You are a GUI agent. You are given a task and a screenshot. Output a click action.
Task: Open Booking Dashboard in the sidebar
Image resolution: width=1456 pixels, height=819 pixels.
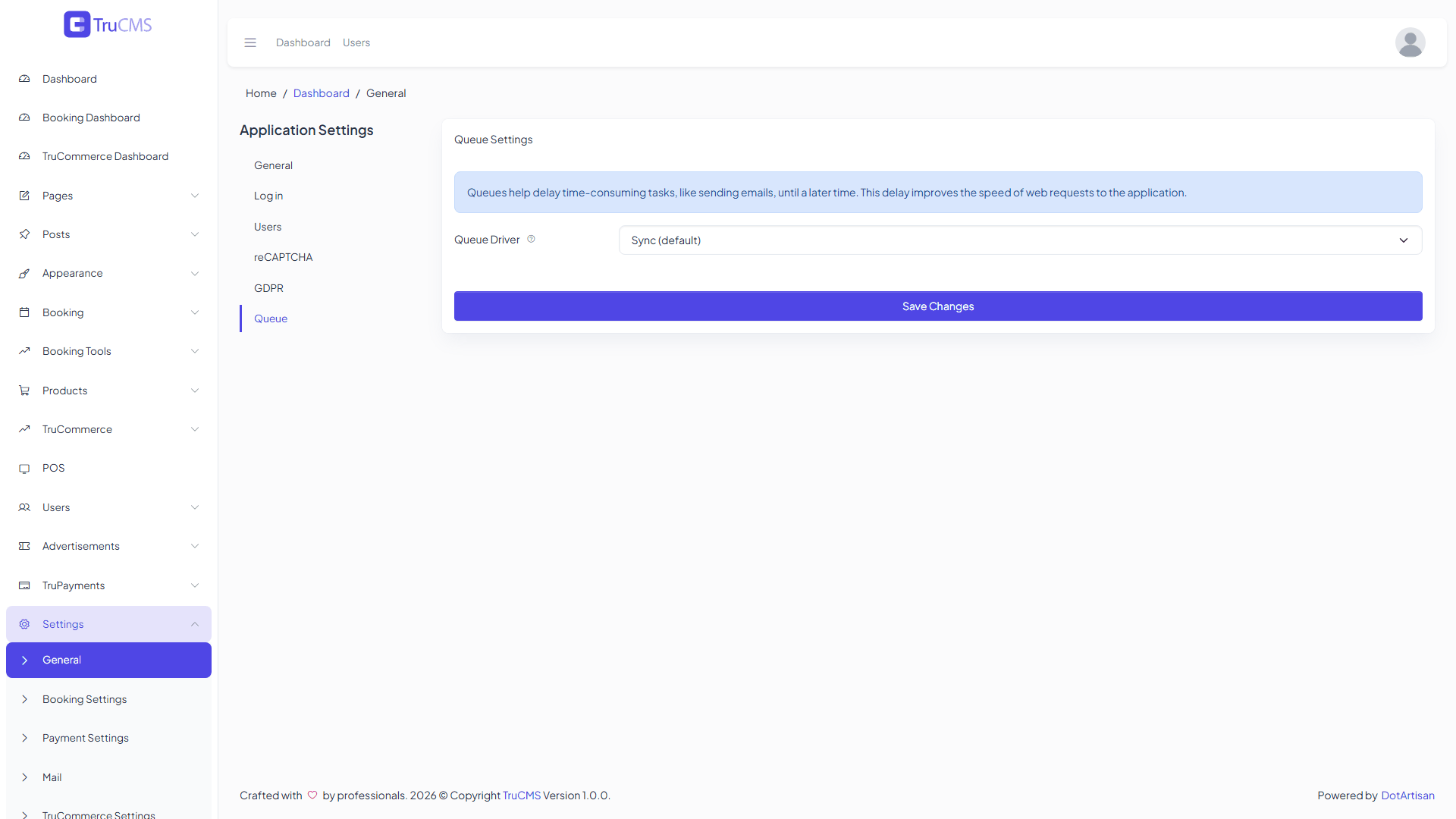point(108,118)
